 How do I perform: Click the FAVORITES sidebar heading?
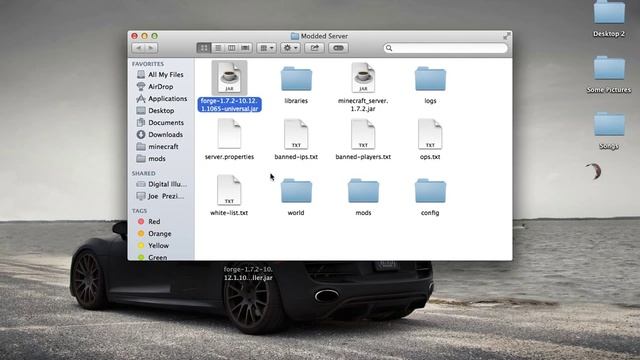point(148,64)
